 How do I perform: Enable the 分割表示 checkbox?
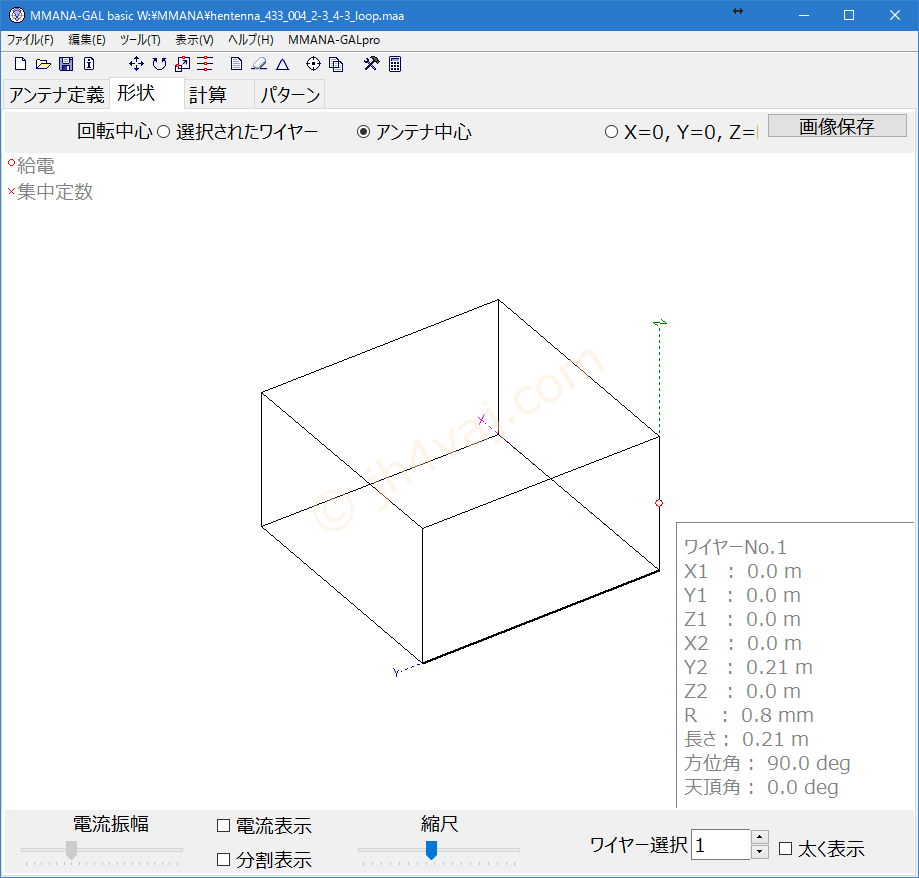223,860
